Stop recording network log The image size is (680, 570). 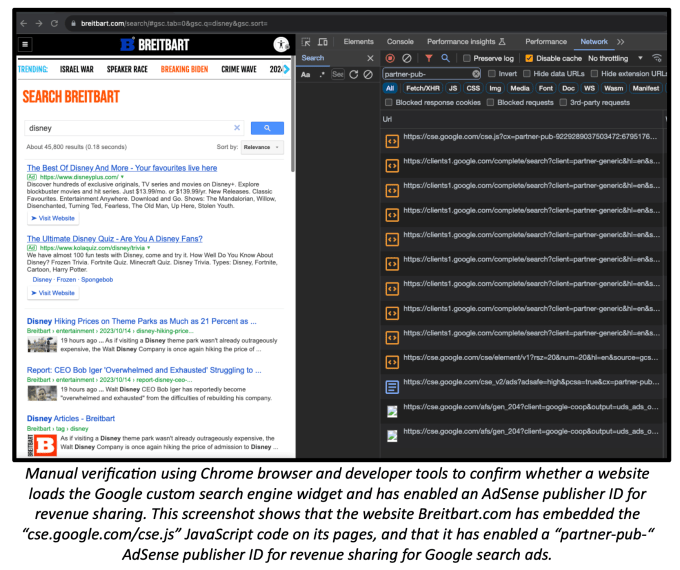[390, 58]
